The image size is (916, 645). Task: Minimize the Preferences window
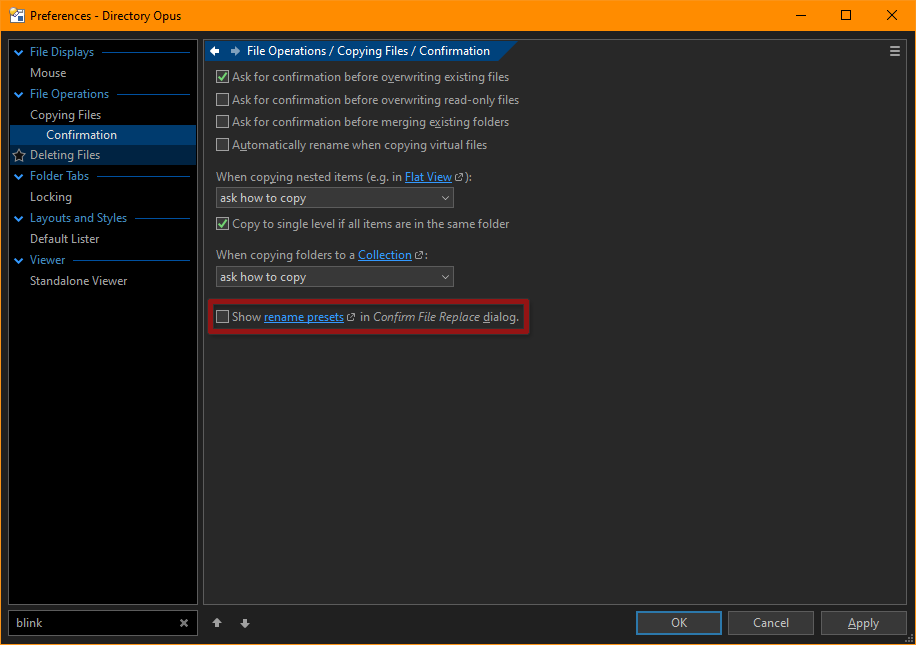(801, 15)
